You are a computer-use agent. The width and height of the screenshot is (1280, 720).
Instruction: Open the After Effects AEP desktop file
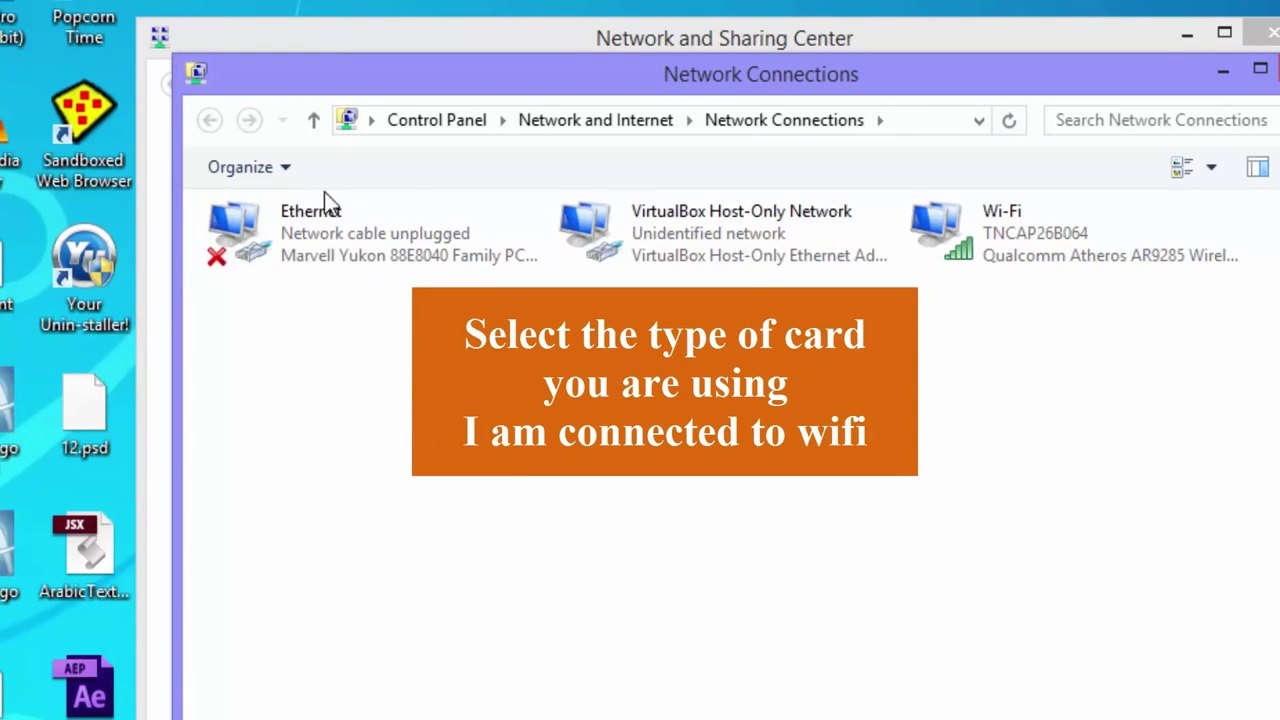84,687
